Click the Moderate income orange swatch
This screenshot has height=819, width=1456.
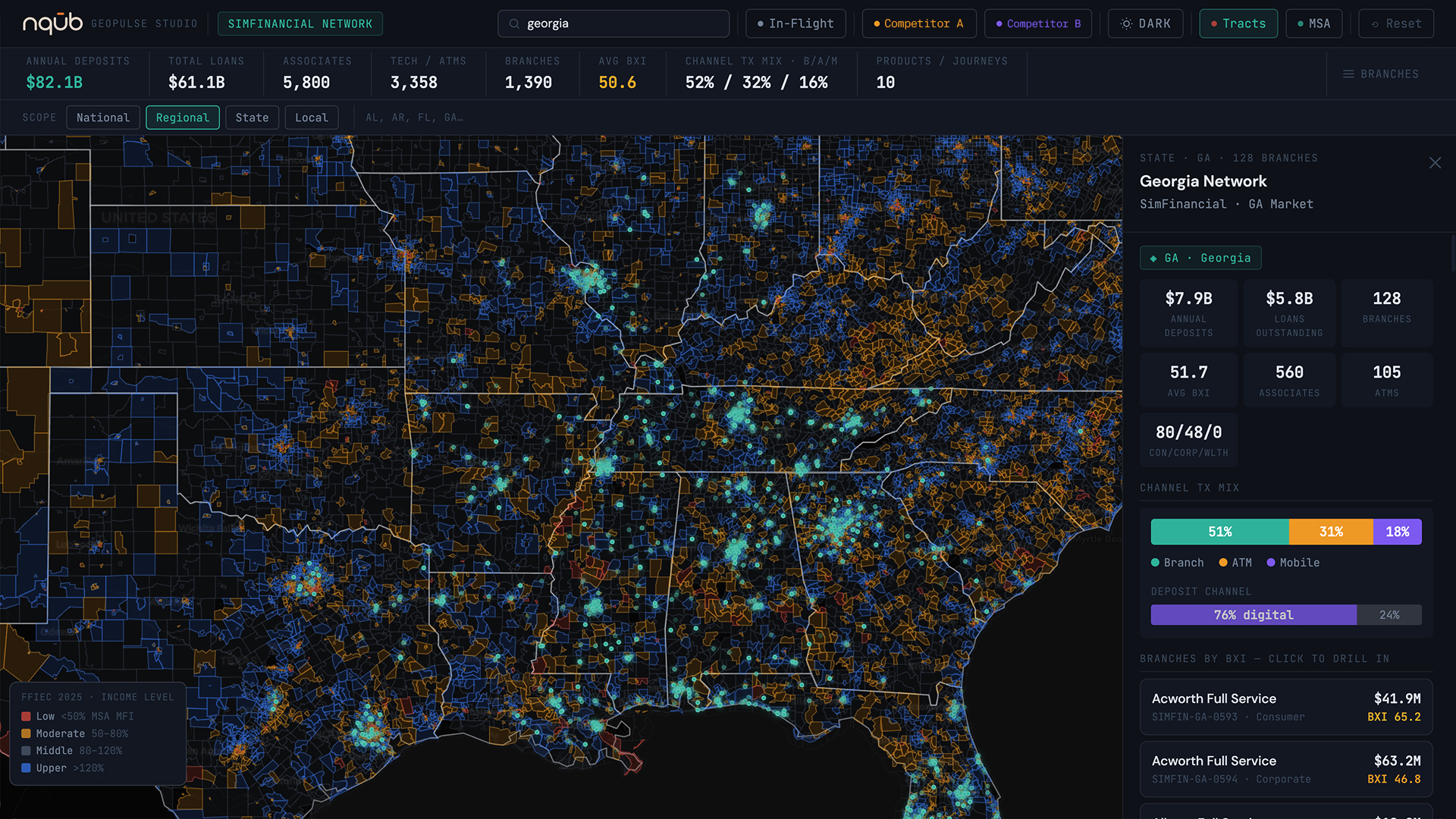[26, 733]
